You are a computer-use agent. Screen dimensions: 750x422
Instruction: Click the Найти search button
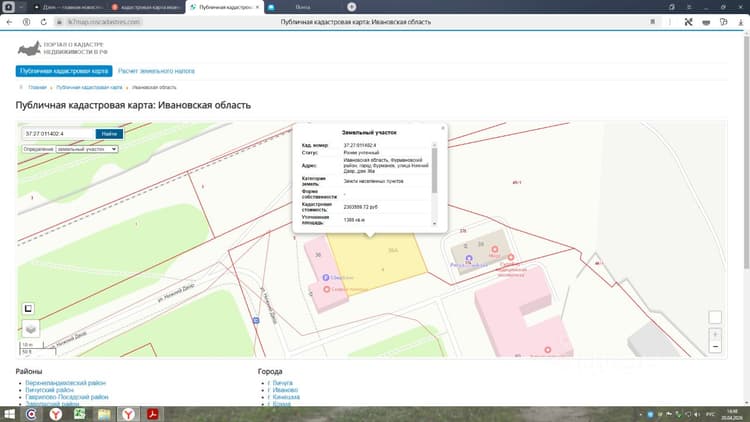pyautogui.click(x=109, y=134)
